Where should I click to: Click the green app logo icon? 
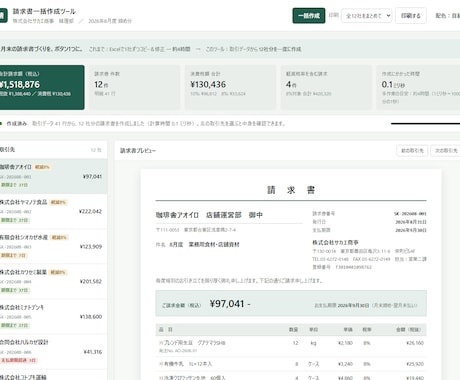(x=3, y=16)
